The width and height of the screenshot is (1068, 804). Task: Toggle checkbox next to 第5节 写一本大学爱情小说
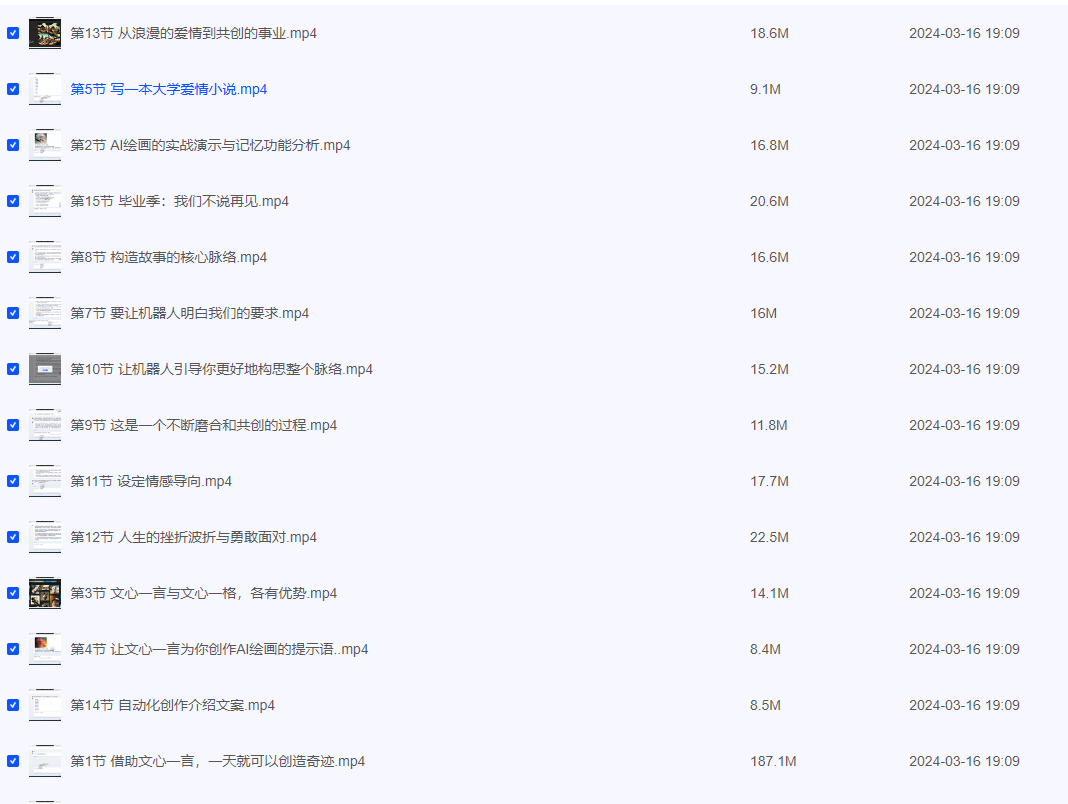(13, 89)
